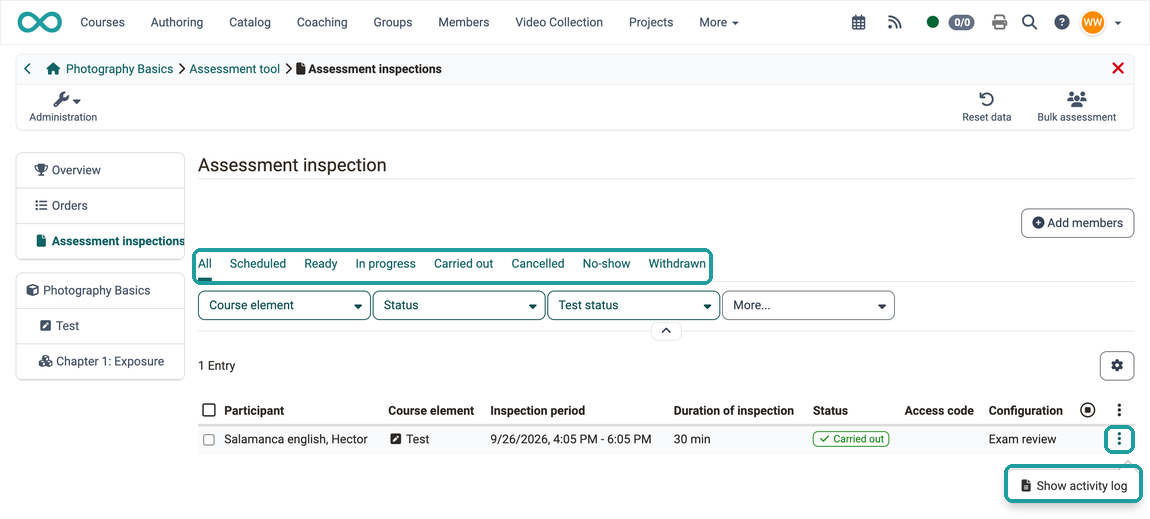The height and width of the screenshot is (519, 1150).
Task: Switch to the Withdrawn tab
Action: (677, 264)
